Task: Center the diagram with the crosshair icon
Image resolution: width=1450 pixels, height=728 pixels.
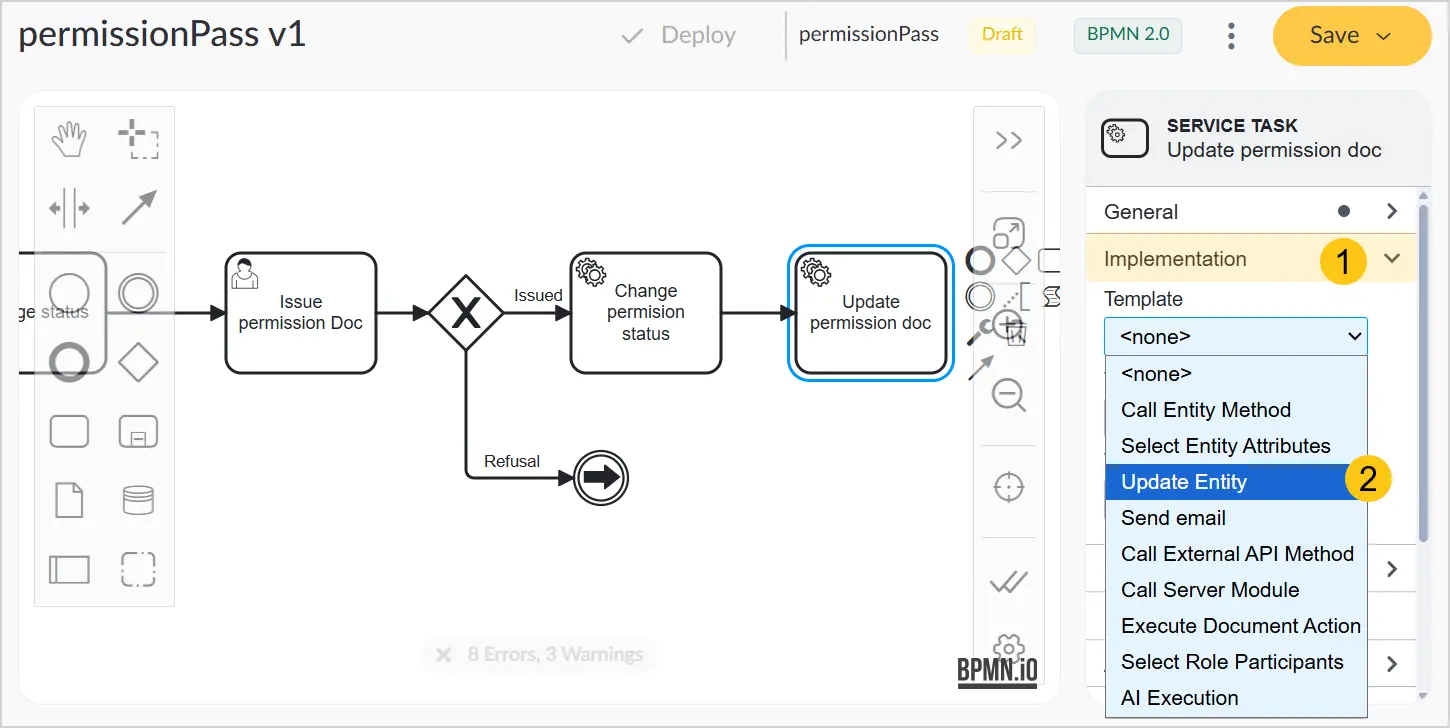Action: pos(1008,488)
